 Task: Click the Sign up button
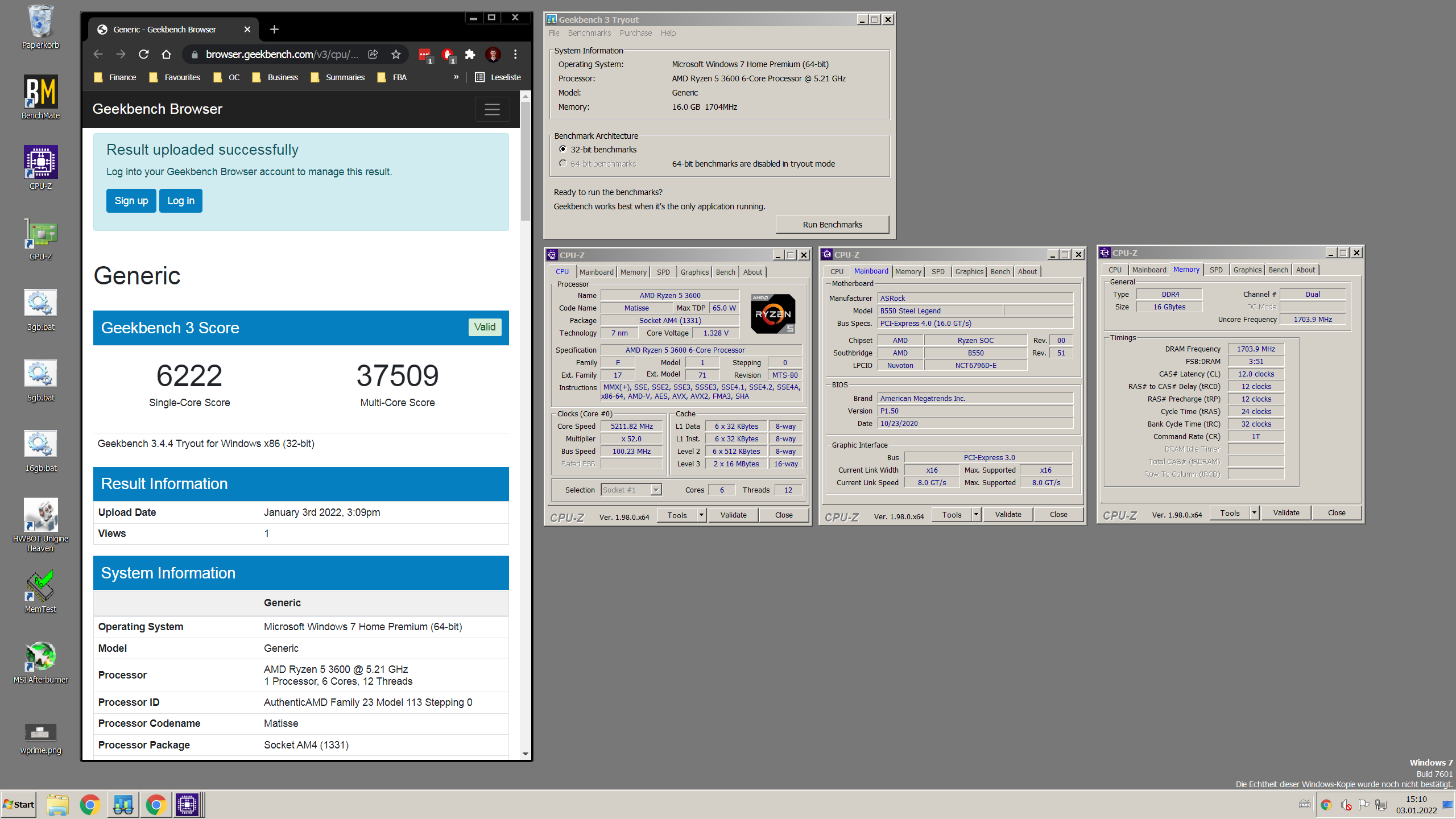(x=131, y=201)
